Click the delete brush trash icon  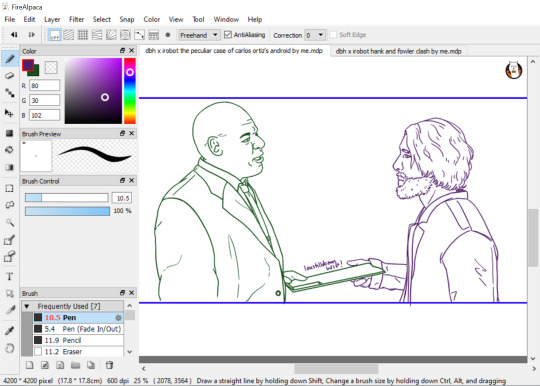pos(109,365)
